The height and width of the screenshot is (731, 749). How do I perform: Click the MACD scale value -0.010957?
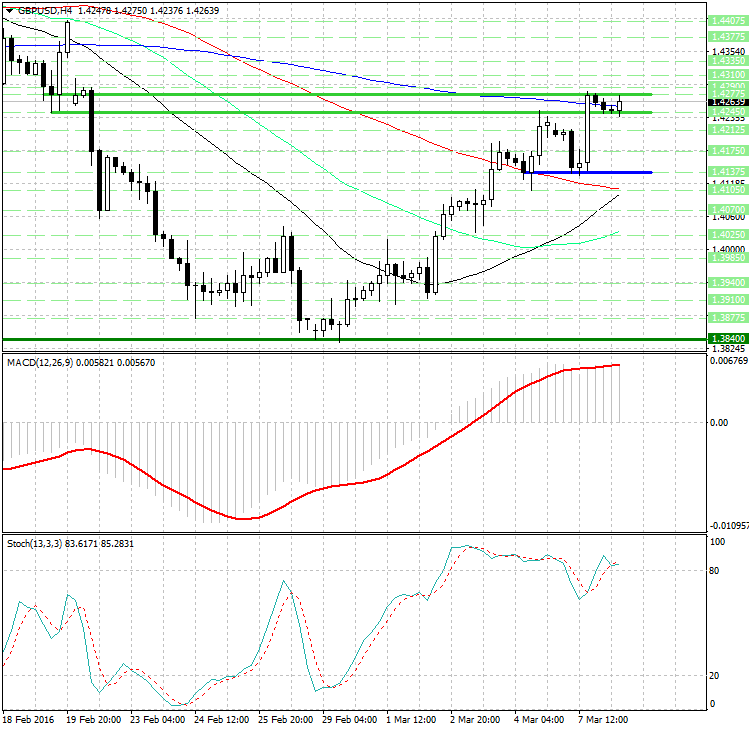tap(729, 526)
